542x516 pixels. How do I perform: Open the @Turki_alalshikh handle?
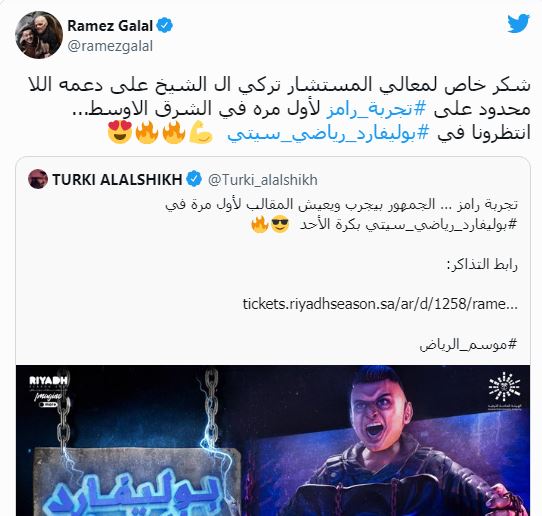click(263, 180)
